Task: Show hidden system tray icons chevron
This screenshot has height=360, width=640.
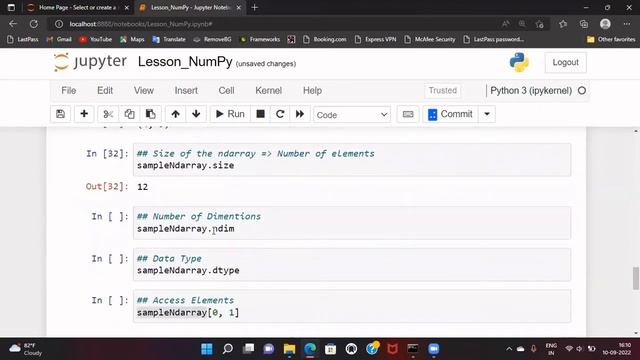Action: click(509, 349)
